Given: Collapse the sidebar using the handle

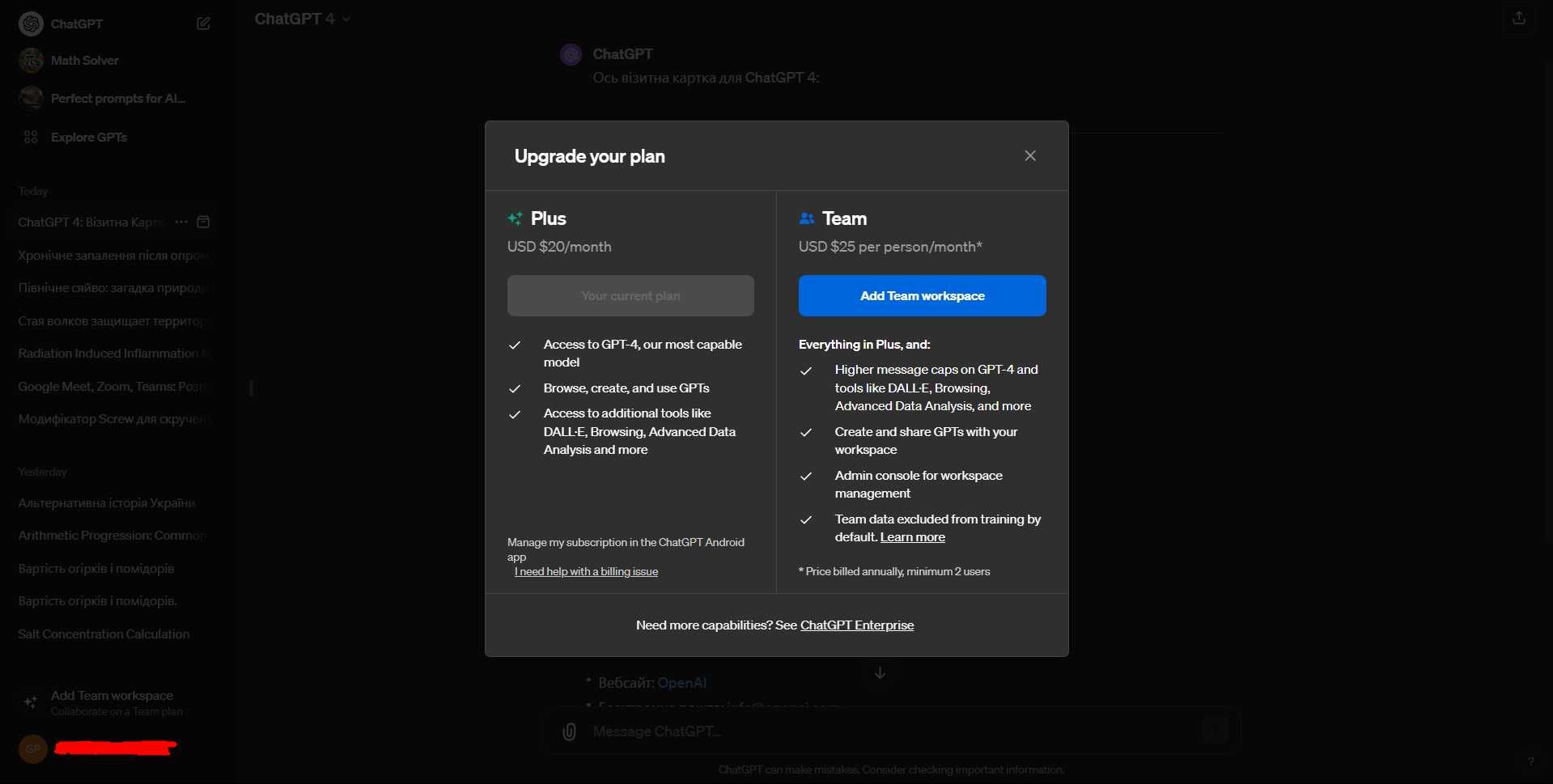Looking at the screenshot, I should coord(251,388).
